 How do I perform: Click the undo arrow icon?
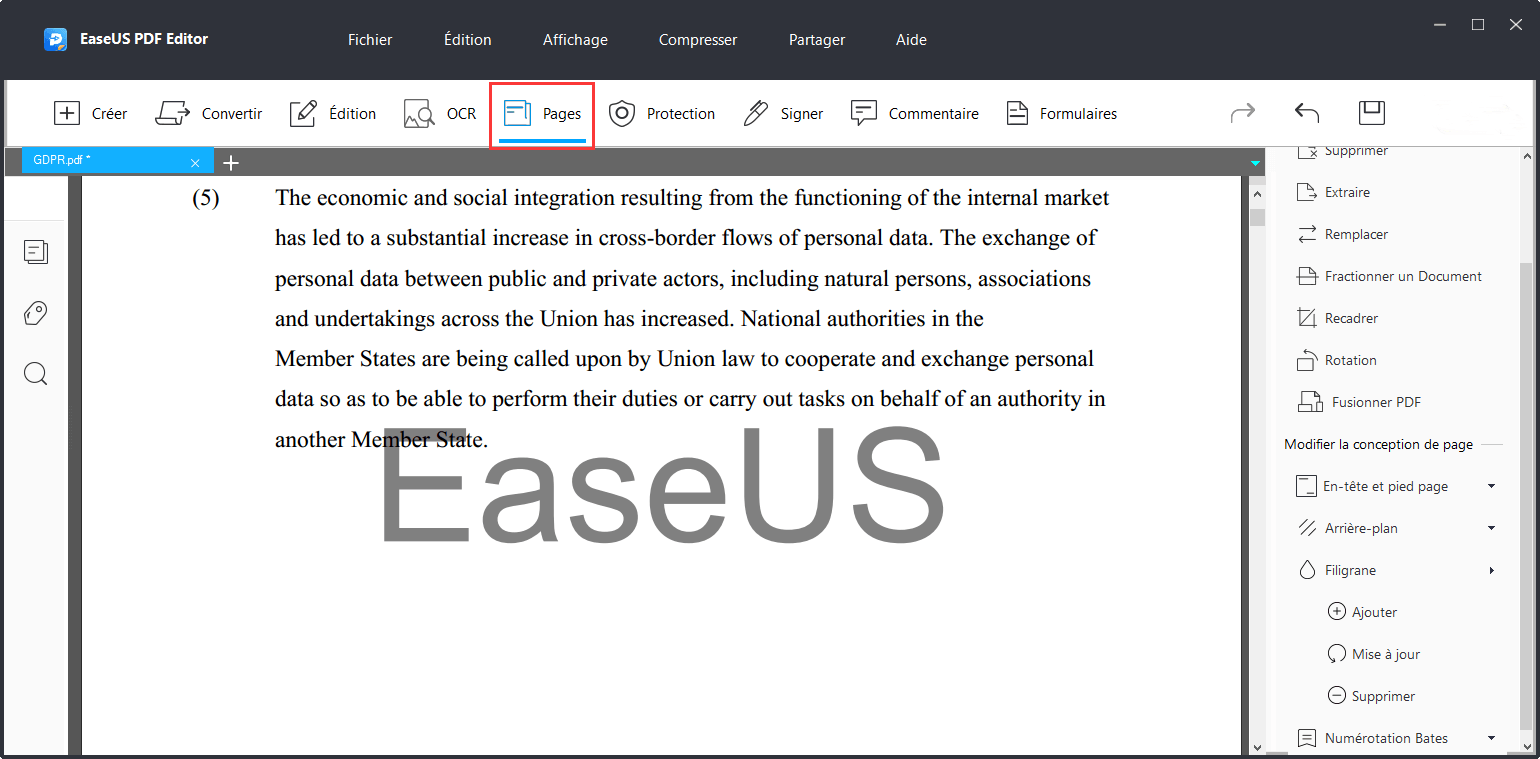pos(1307,113)
